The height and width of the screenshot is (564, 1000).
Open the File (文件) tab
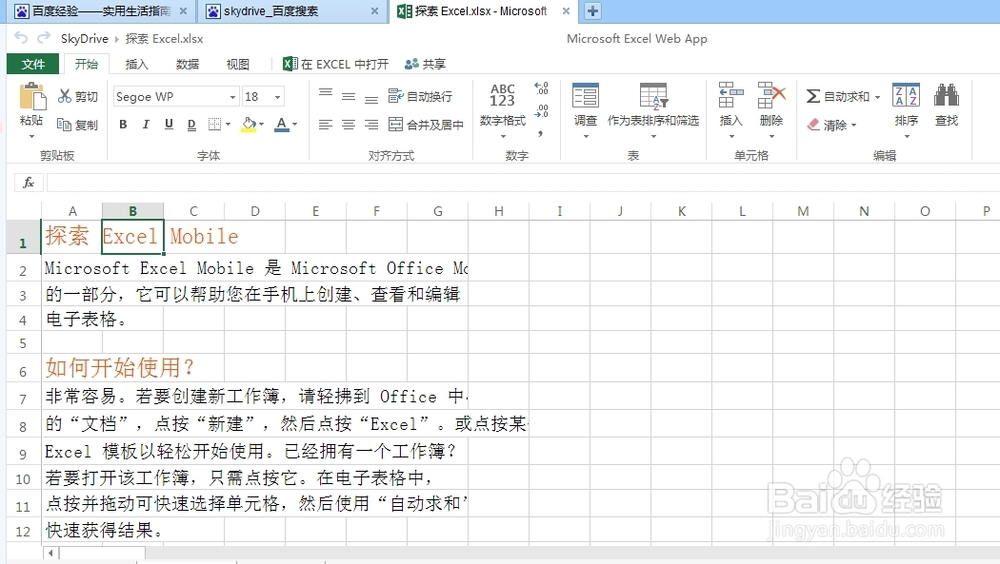click(33, 64)
